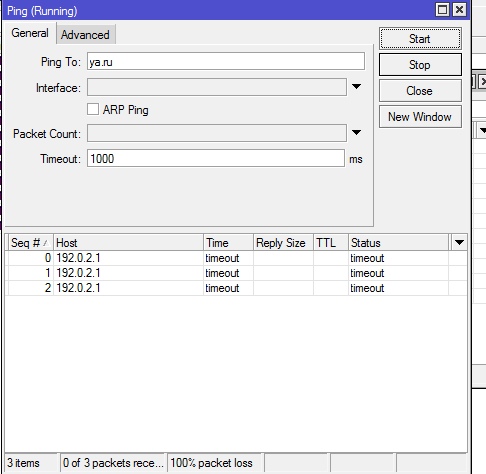Open the table columns dropdown arrow
The width and height of the screenshot is (486, 474).
[459, 242]
